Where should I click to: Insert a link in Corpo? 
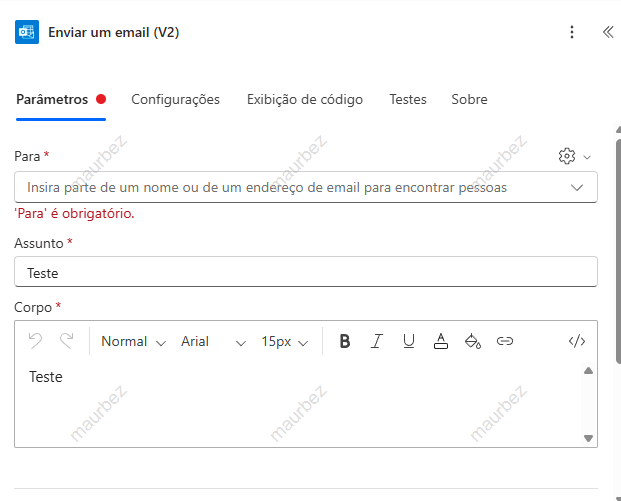click(505, 341)
